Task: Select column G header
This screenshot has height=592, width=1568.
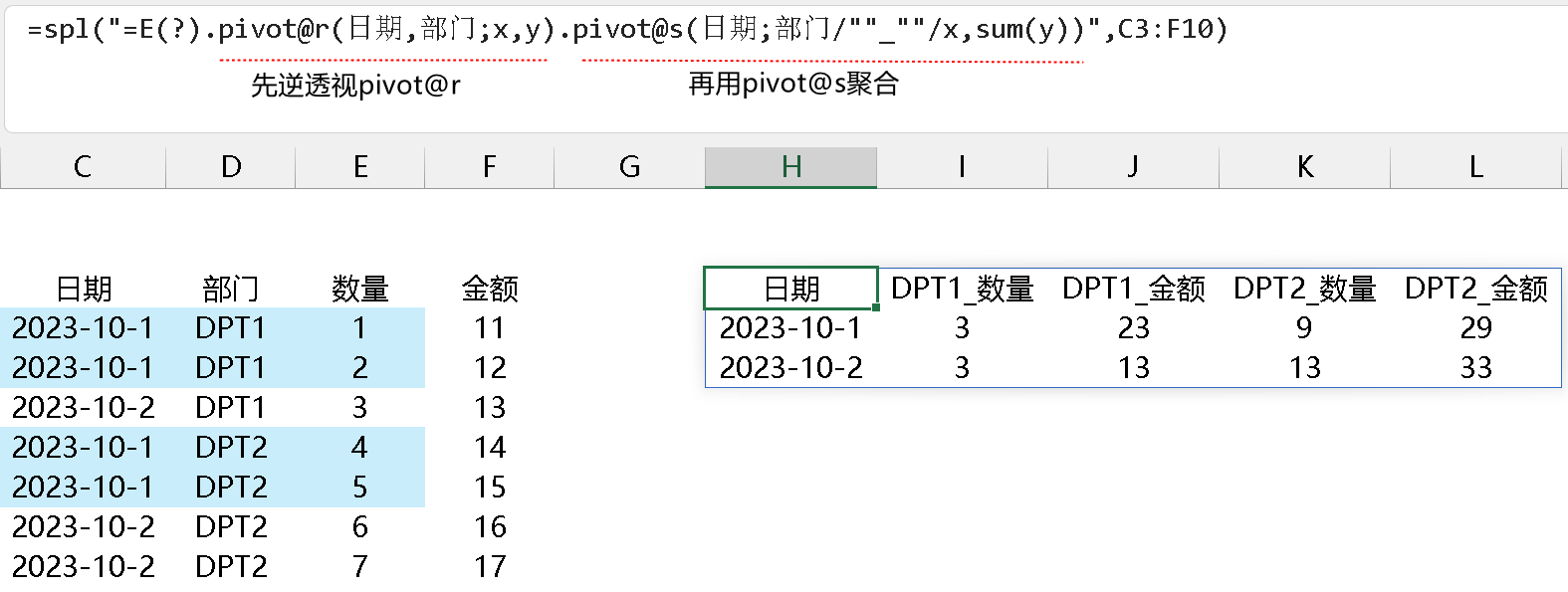Action: (x=629, y=167)
